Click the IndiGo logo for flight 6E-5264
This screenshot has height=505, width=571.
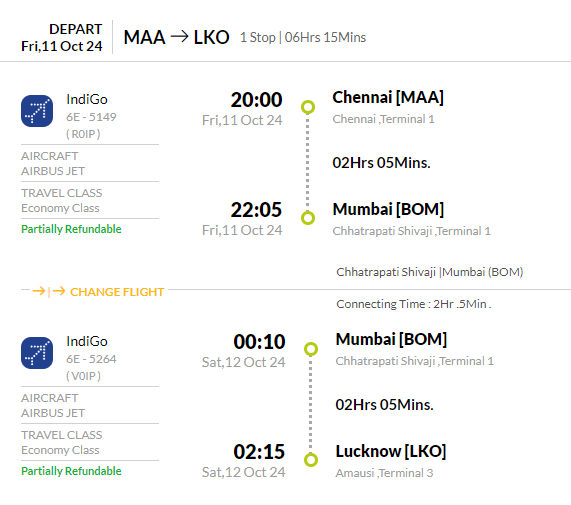click(x=37, y=353)
